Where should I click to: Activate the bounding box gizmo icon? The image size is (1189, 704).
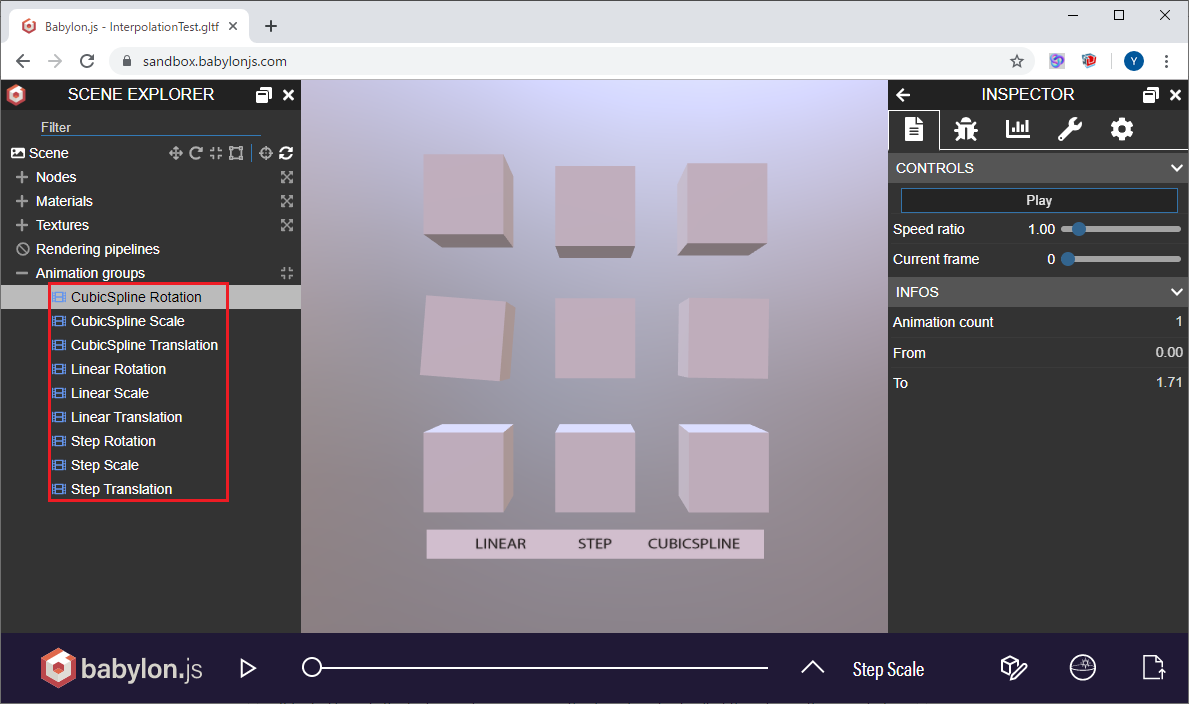pyautogui.click(x=236, y=152)
